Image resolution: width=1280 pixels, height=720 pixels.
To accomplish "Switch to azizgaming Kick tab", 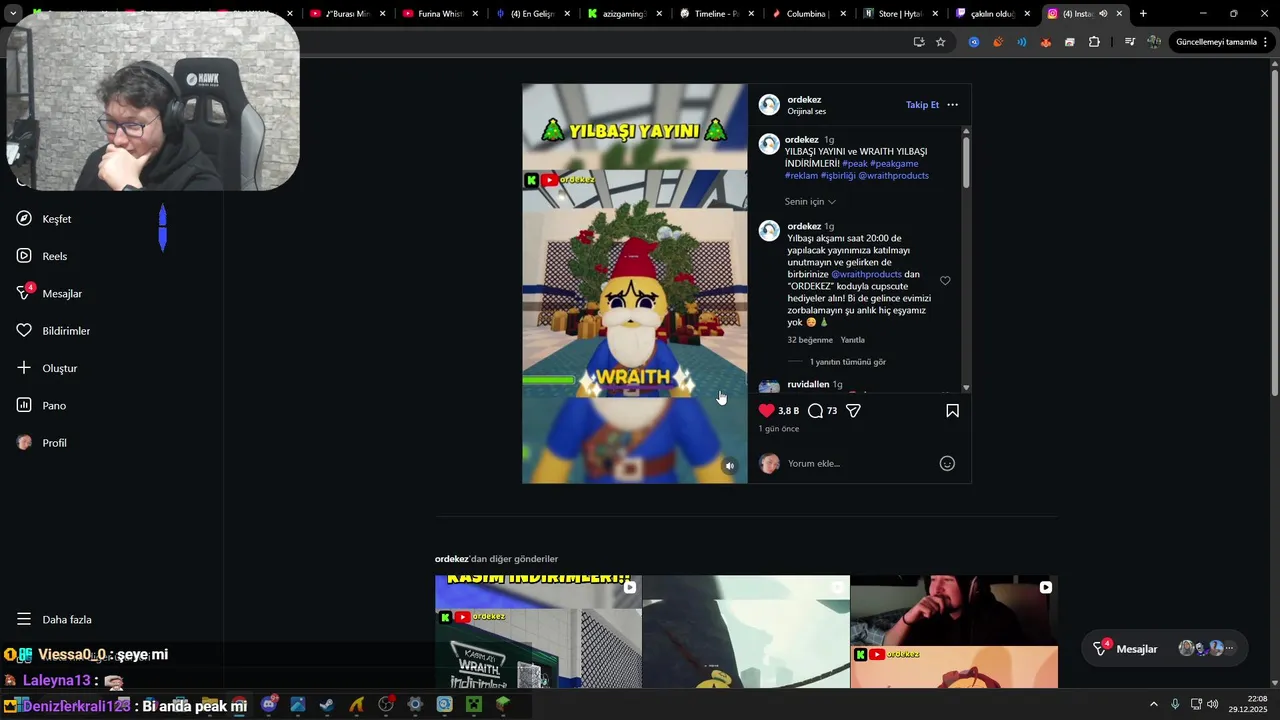I will click(x=617, y=14).
